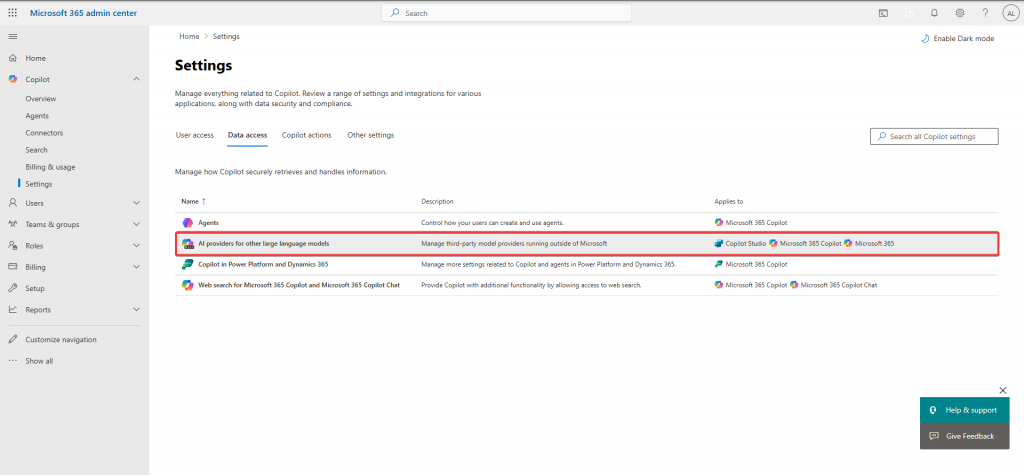The width and height of the screenshot is (1024, 476).
Task: Click the Roles icon in sidebar
Action: [12, 246]
